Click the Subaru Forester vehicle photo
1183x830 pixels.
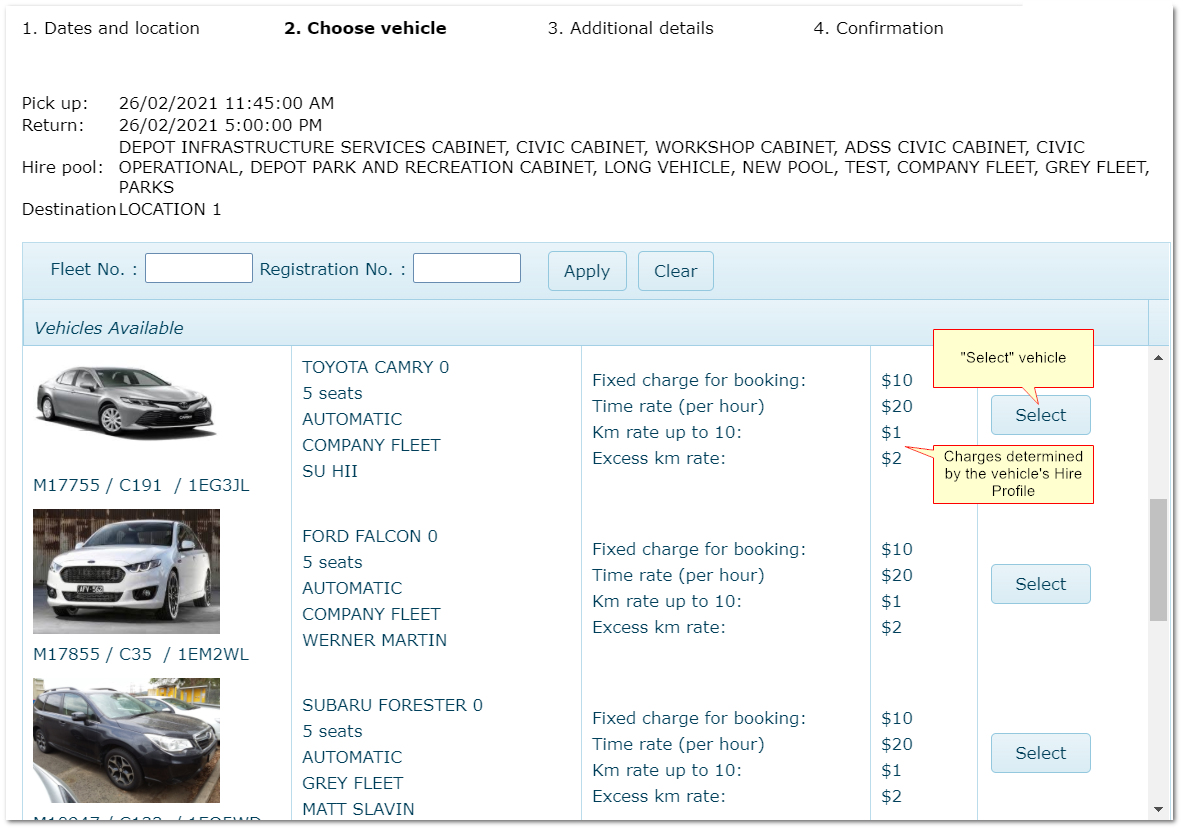point(126,740)
